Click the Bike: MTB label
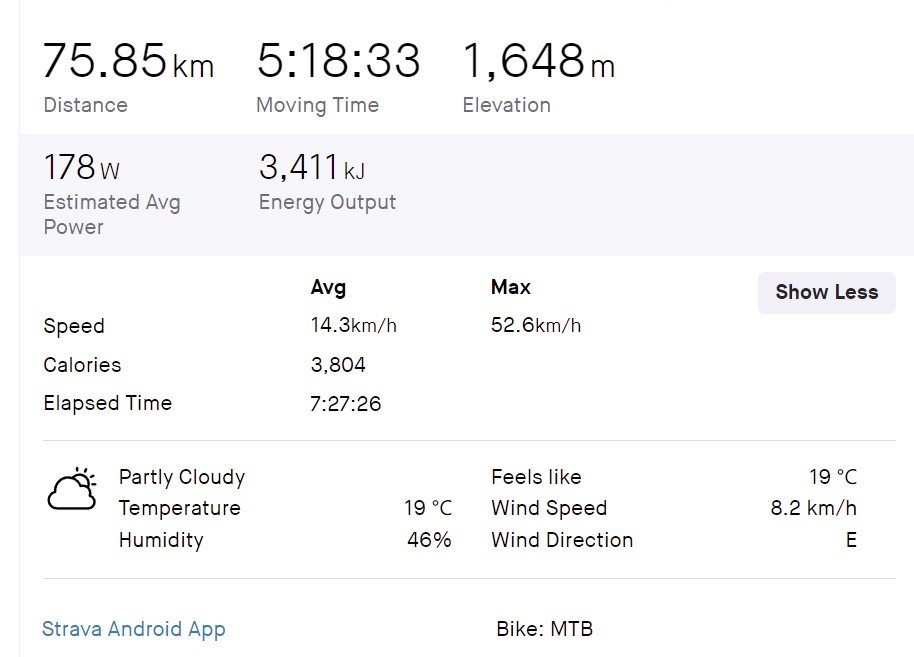Screen dimensions: 914x657 (545, 630)
